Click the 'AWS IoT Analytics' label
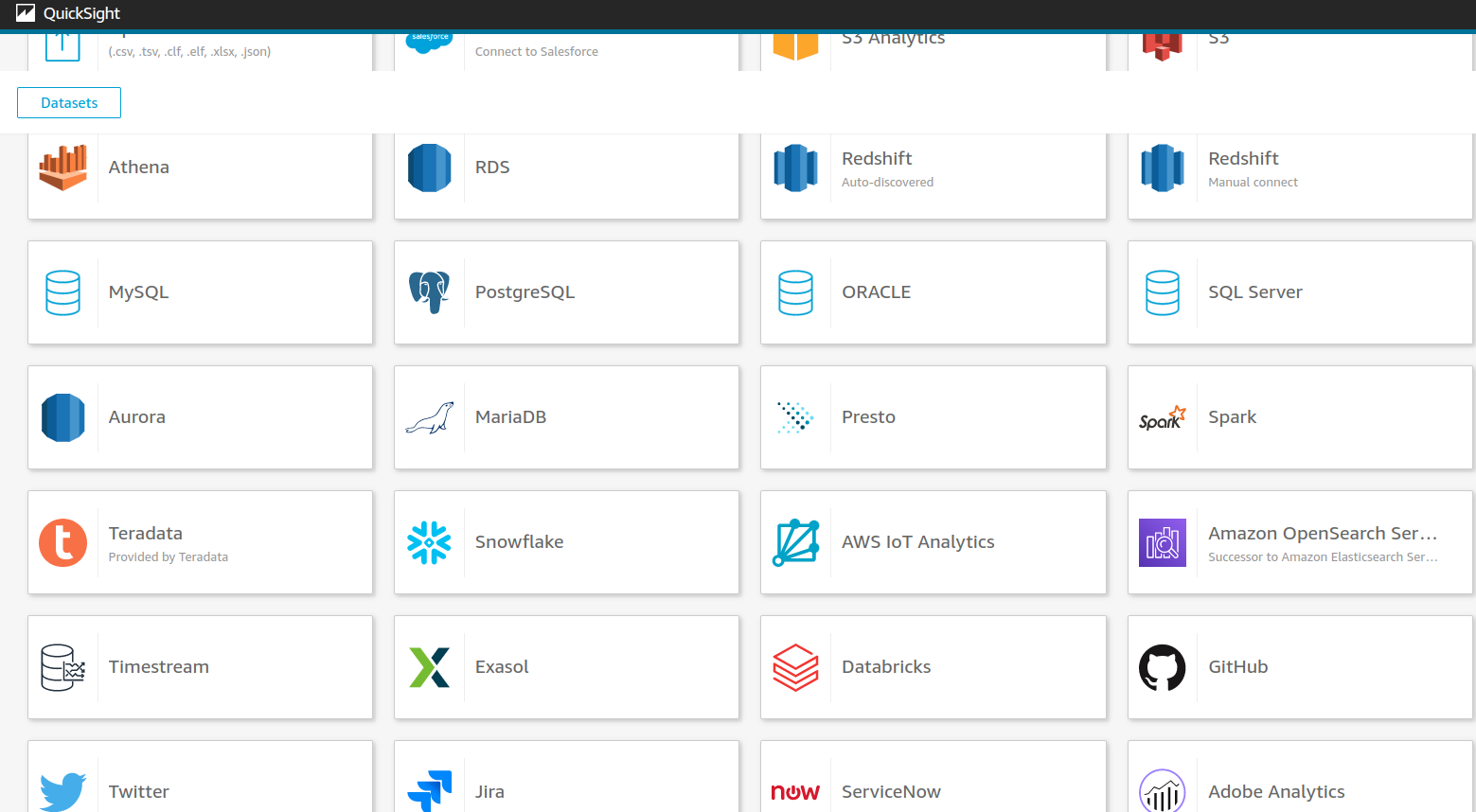This screenshot has height=812, width=1476. tap(918, 542)
